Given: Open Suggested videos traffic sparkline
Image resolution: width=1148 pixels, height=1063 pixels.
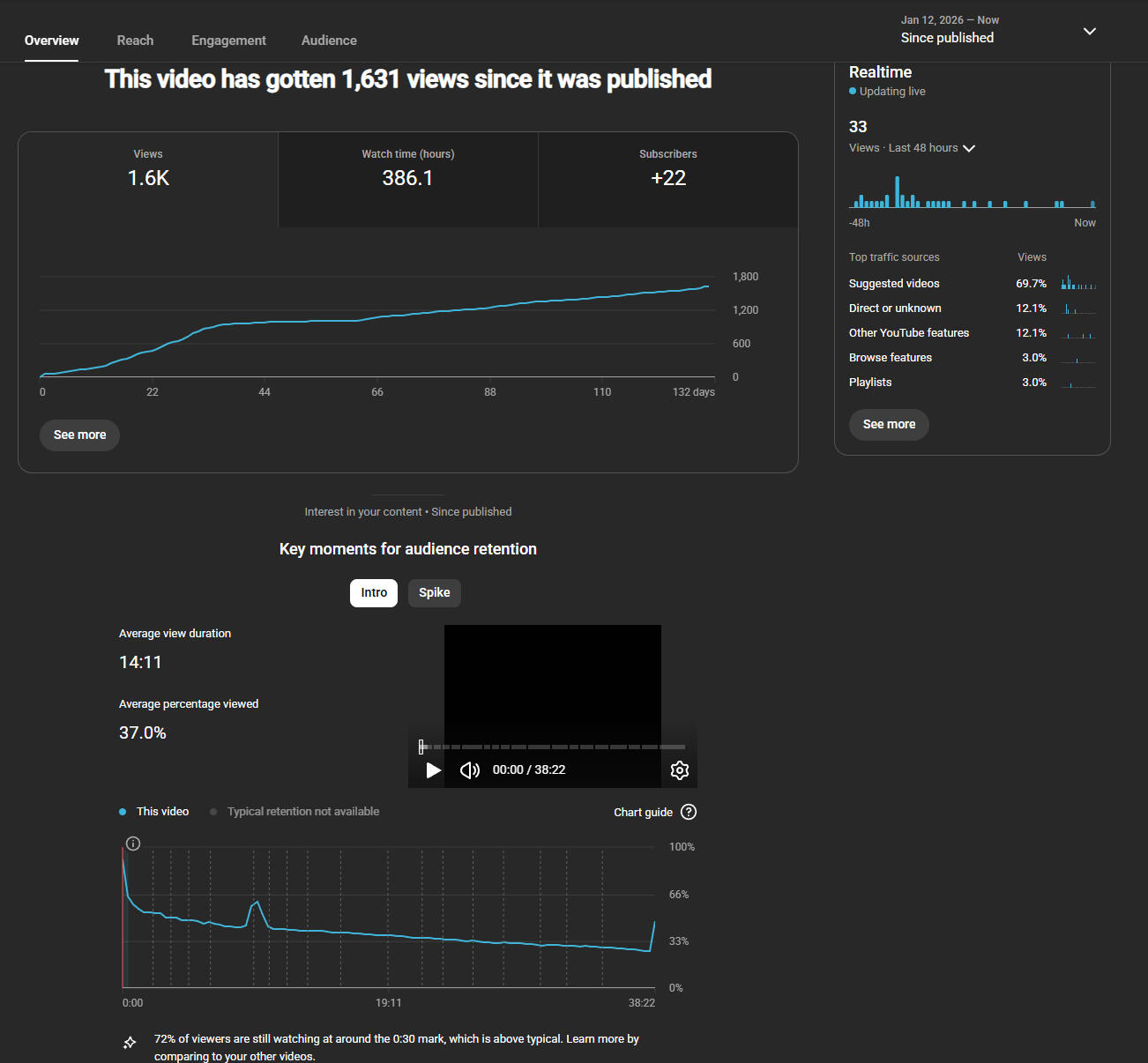Looking at the screenshot, I should tap(1078, 283).
